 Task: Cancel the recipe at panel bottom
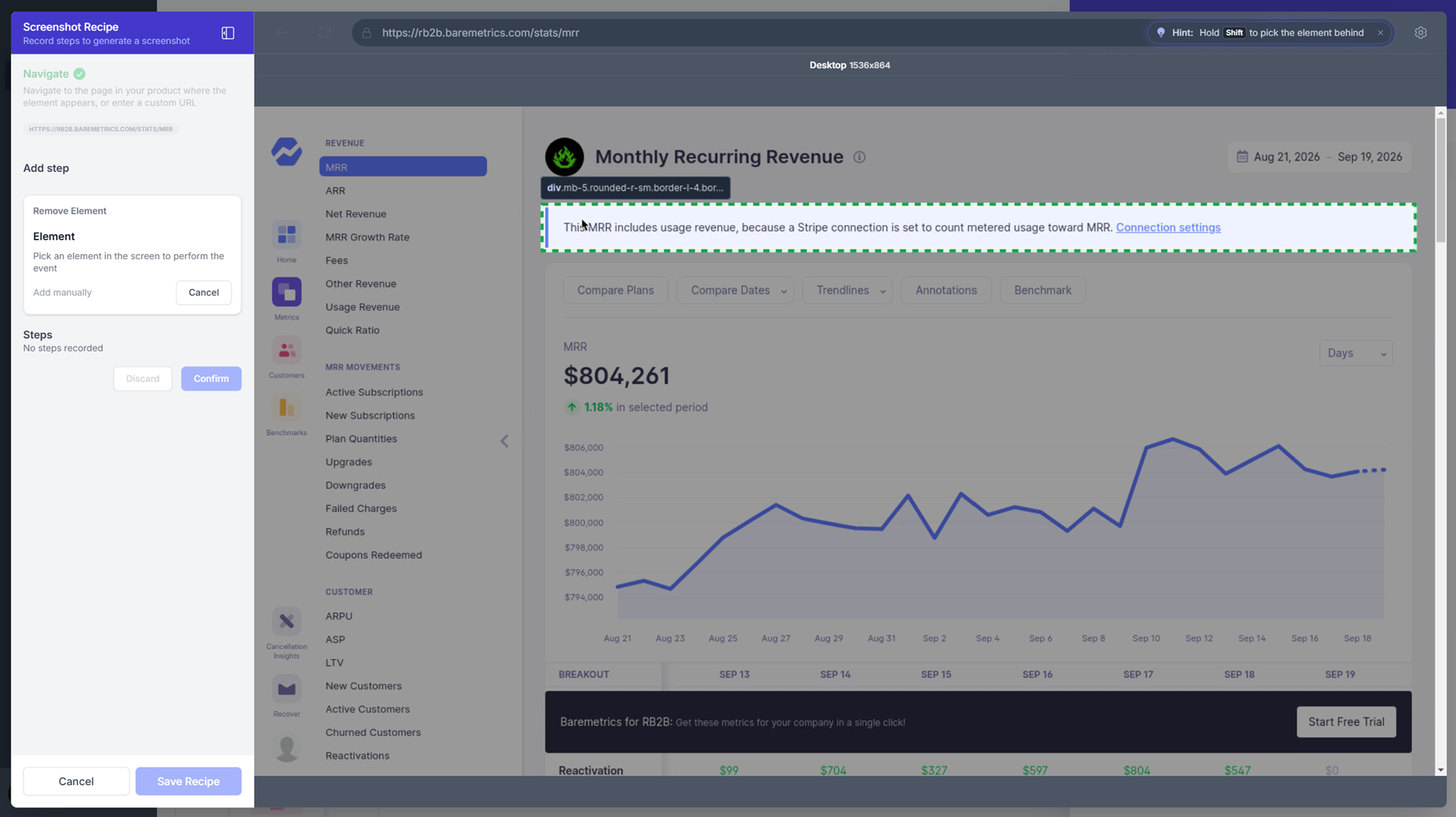tap(76, 781)
